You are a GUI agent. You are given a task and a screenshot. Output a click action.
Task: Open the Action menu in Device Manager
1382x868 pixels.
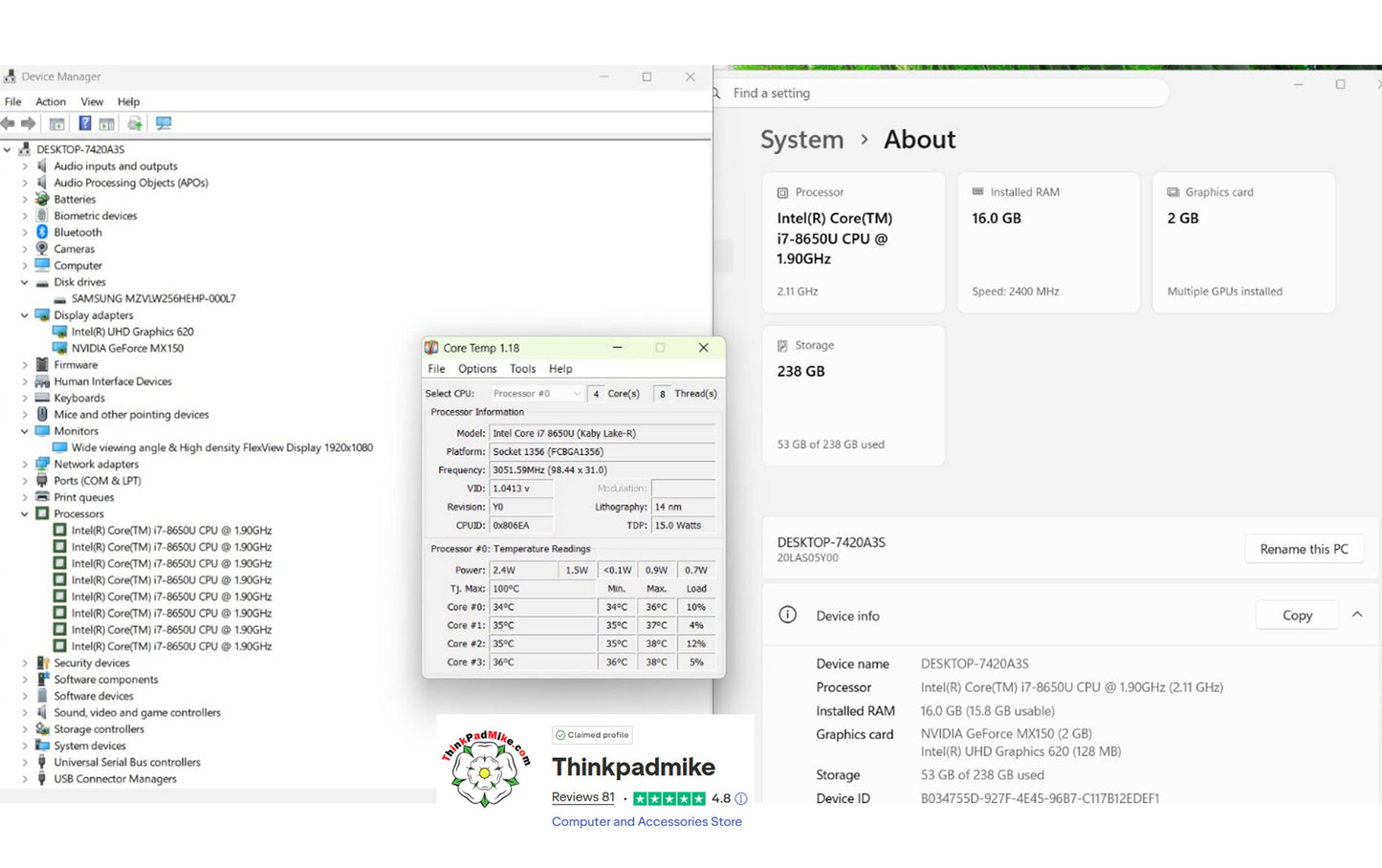[51, 101]
